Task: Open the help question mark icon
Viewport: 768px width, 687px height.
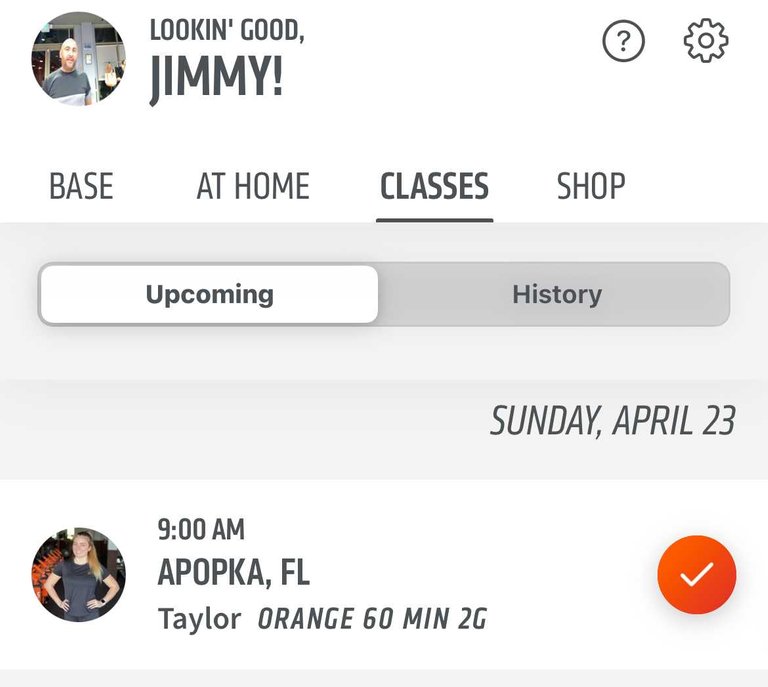Action: pyautogui.click(x=623, y=41)
